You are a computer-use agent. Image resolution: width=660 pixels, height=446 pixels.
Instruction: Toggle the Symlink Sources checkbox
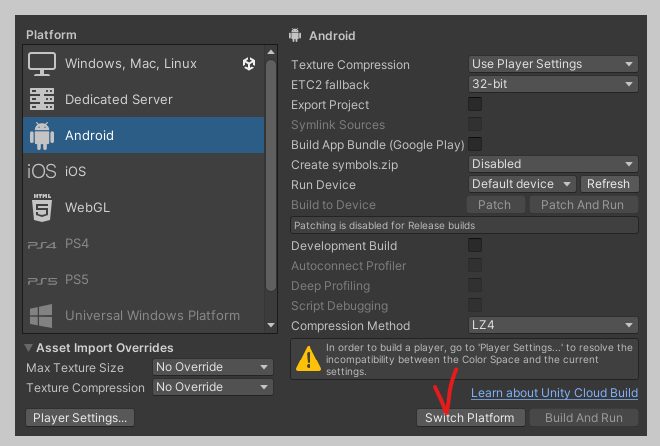pyautogui.click(x=475, y=124)
